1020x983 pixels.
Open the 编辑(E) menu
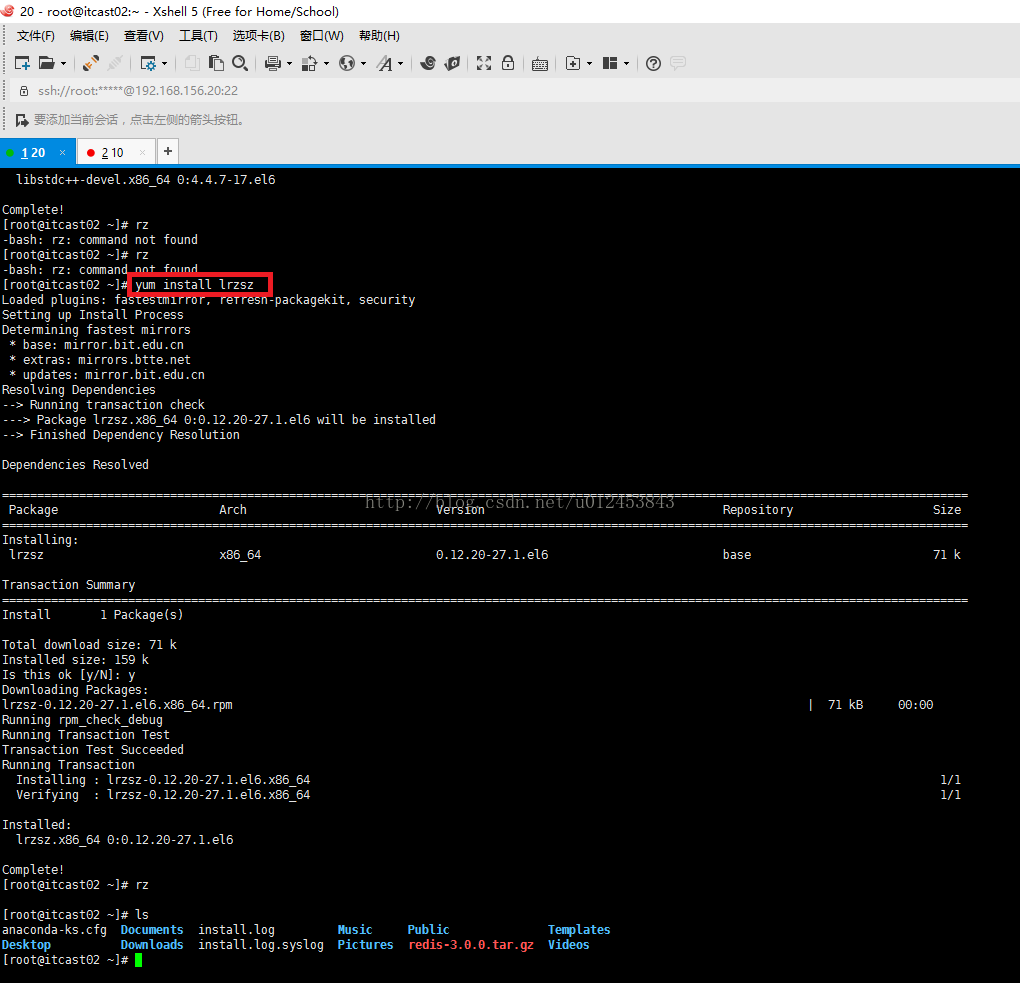(x=89, y=36)
